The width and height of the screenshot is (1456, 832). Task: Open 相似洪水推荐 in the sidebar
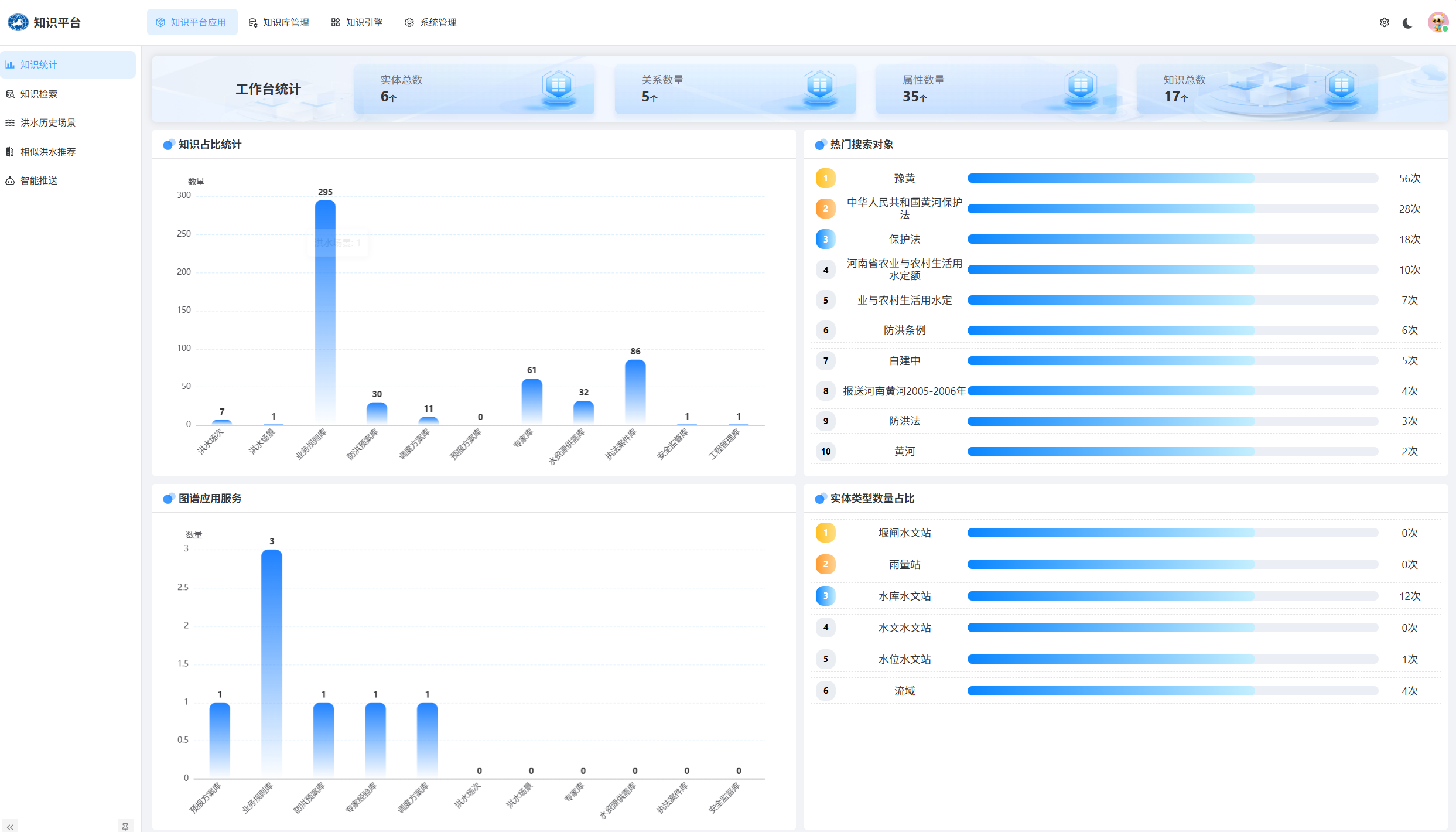click(48, 152)
